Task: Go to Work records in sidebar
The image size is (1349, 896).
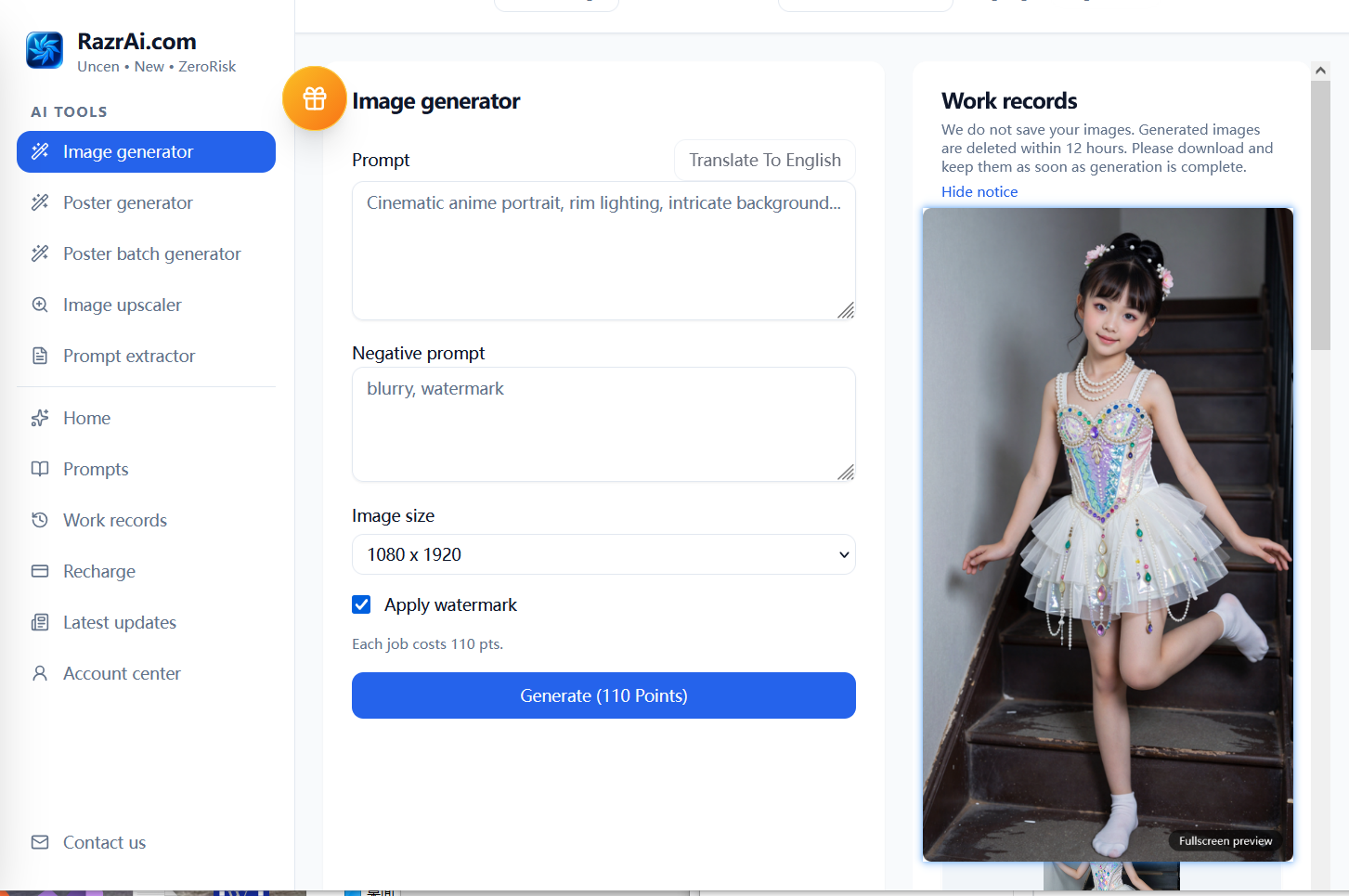Action: click(x=115, y=520)
